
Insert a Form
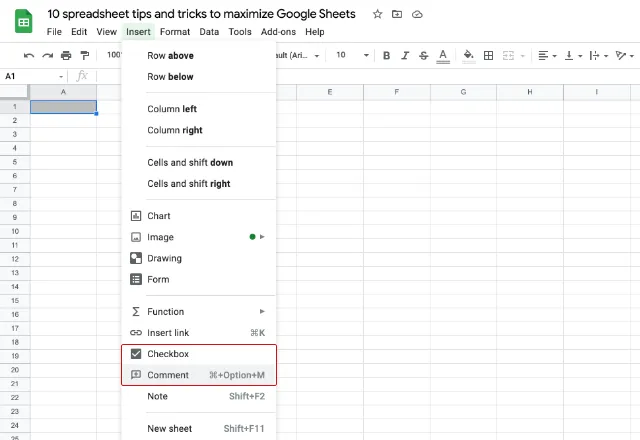click(x=199, y=280)
